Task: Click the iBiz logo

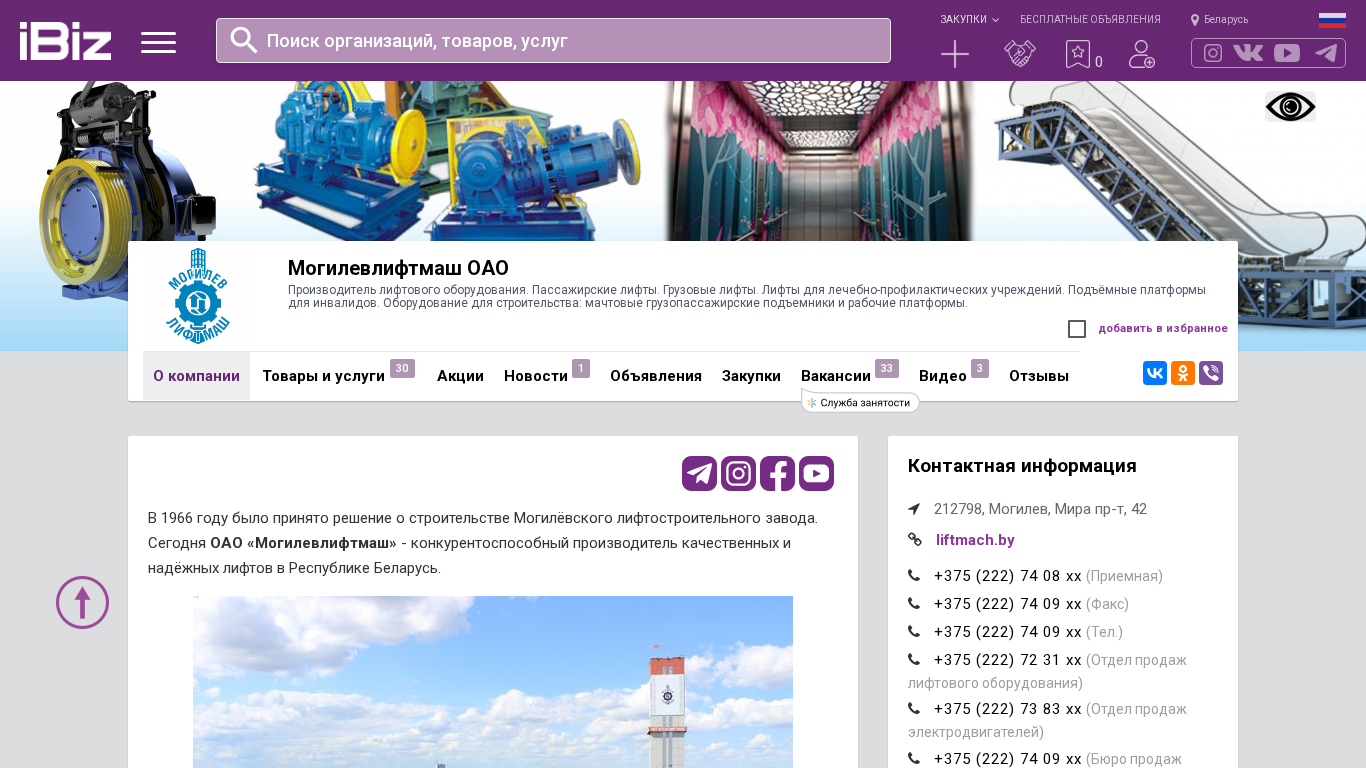Action: (x=65, y=41)
